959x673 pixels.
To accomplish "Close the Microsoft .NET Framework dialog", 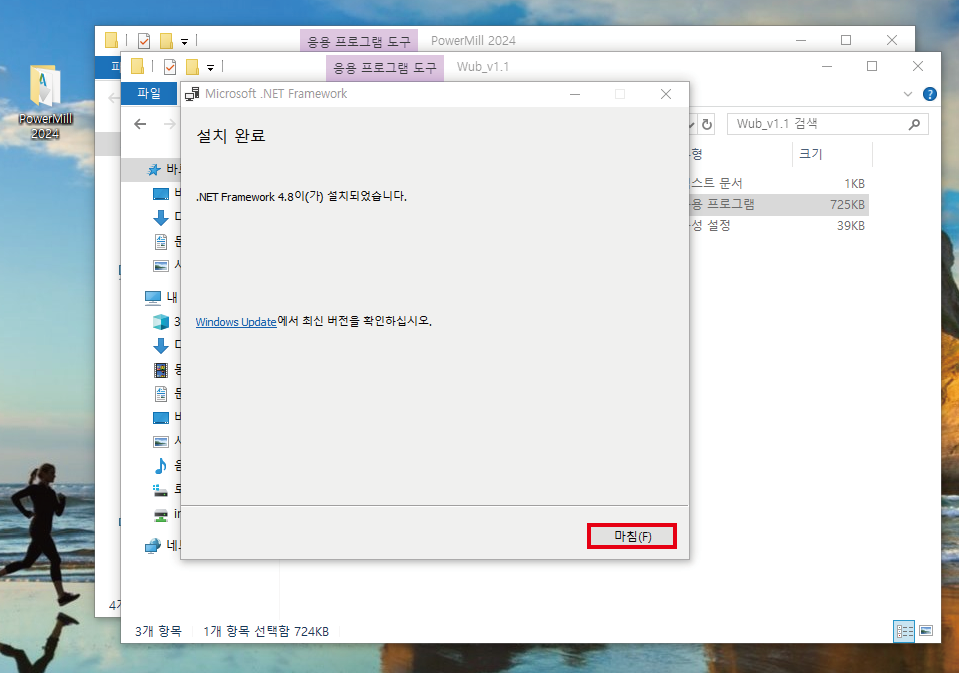I will coord(666,94).
